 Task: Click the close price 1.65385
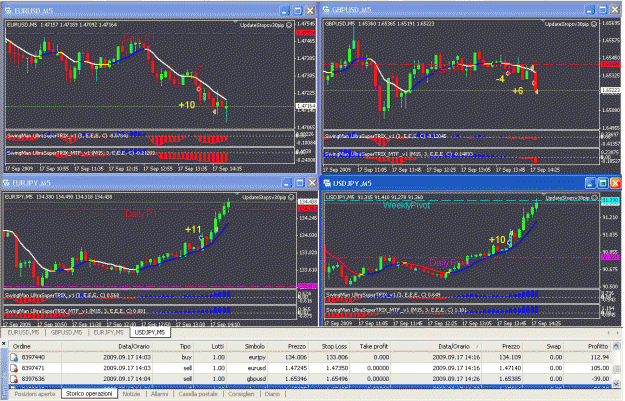(x=511, y=379)
